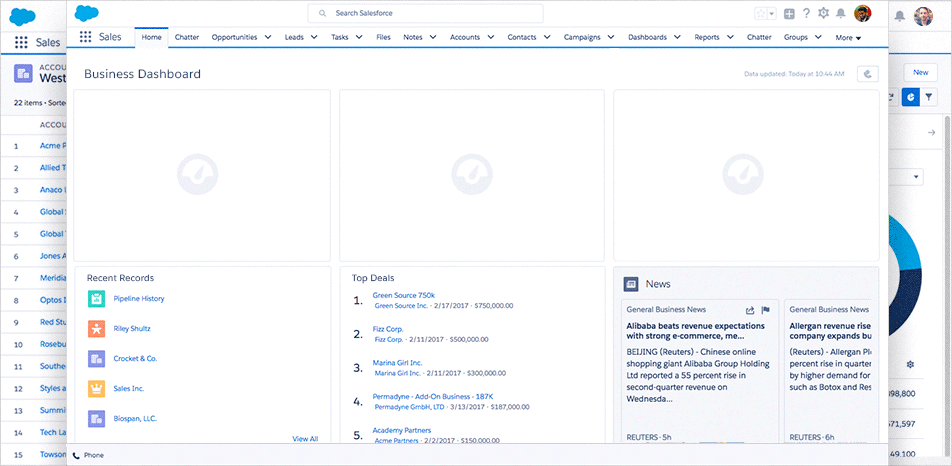Expand the Notes tab dropdown chevron
This screenshot has width=952, height=466.
(433, 37)
